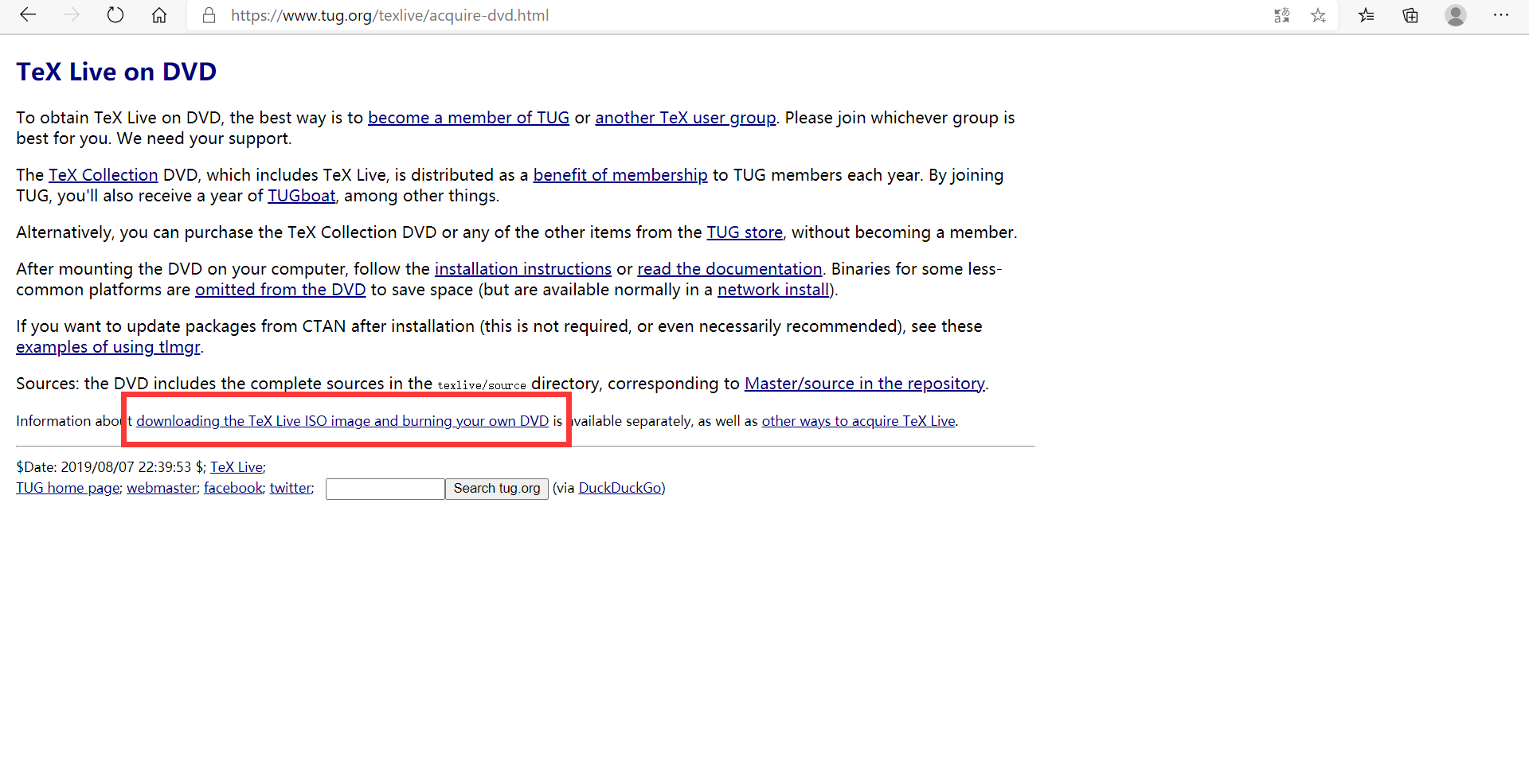Open the browser home page
1529x784 pixels.
click(159, 15)
